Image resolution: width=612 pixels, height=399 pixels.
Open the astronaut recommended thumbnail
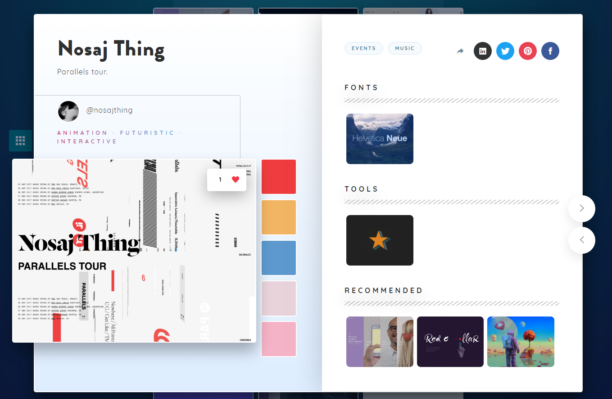(x=521, y=342)
